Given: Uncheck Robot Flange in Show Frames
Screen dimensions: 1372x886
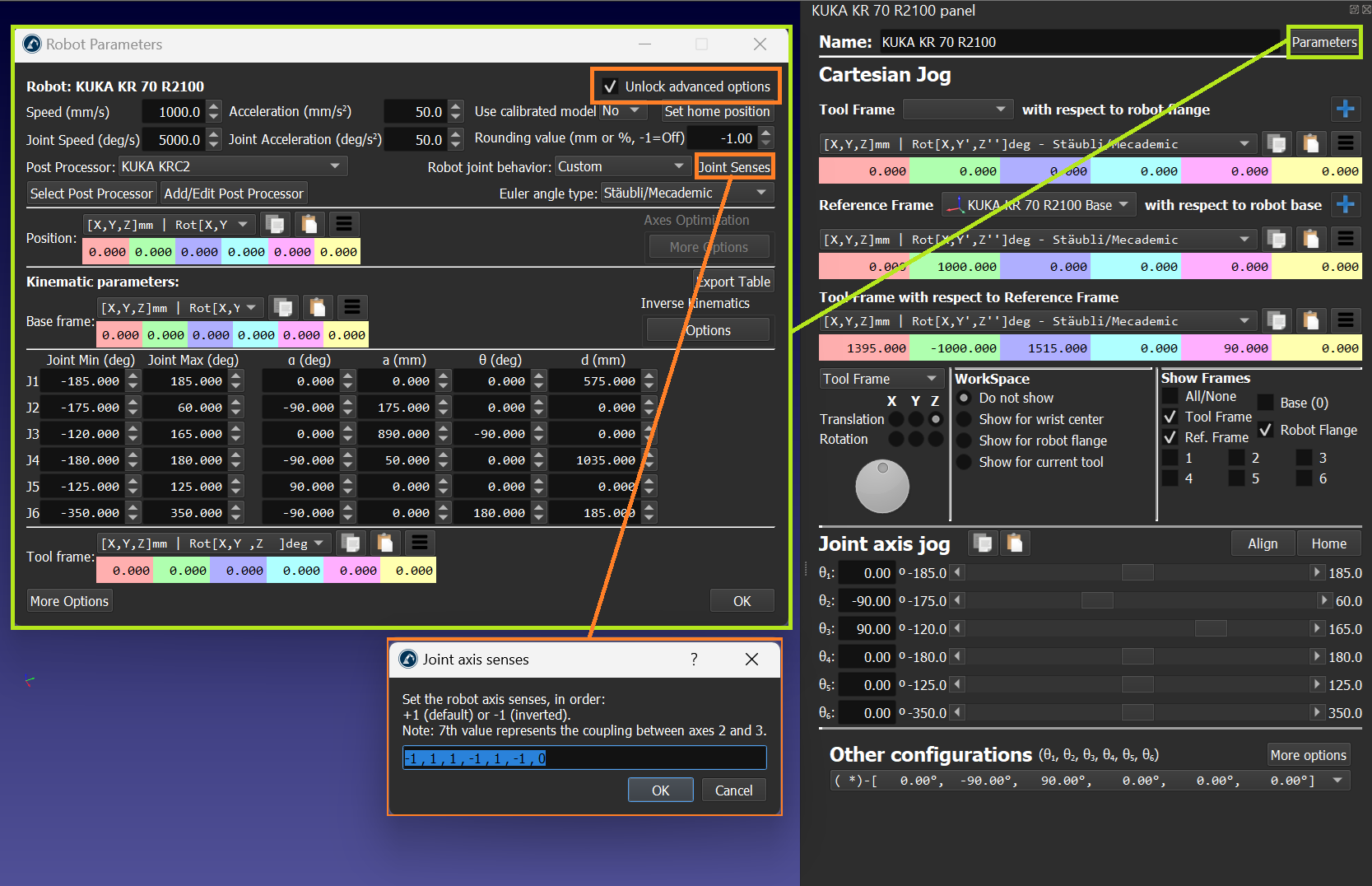Looking at the screenshot, I should [x=1266, y=430].
